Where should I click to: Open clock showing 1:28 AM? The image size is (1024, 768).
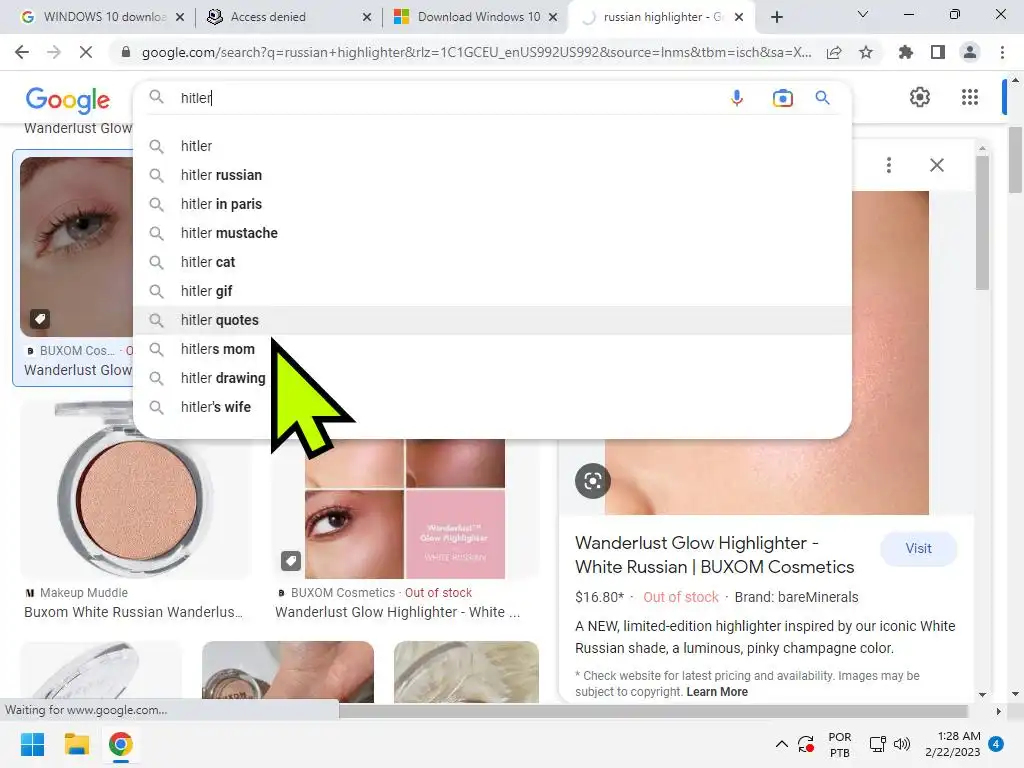(x=953, y=744)
